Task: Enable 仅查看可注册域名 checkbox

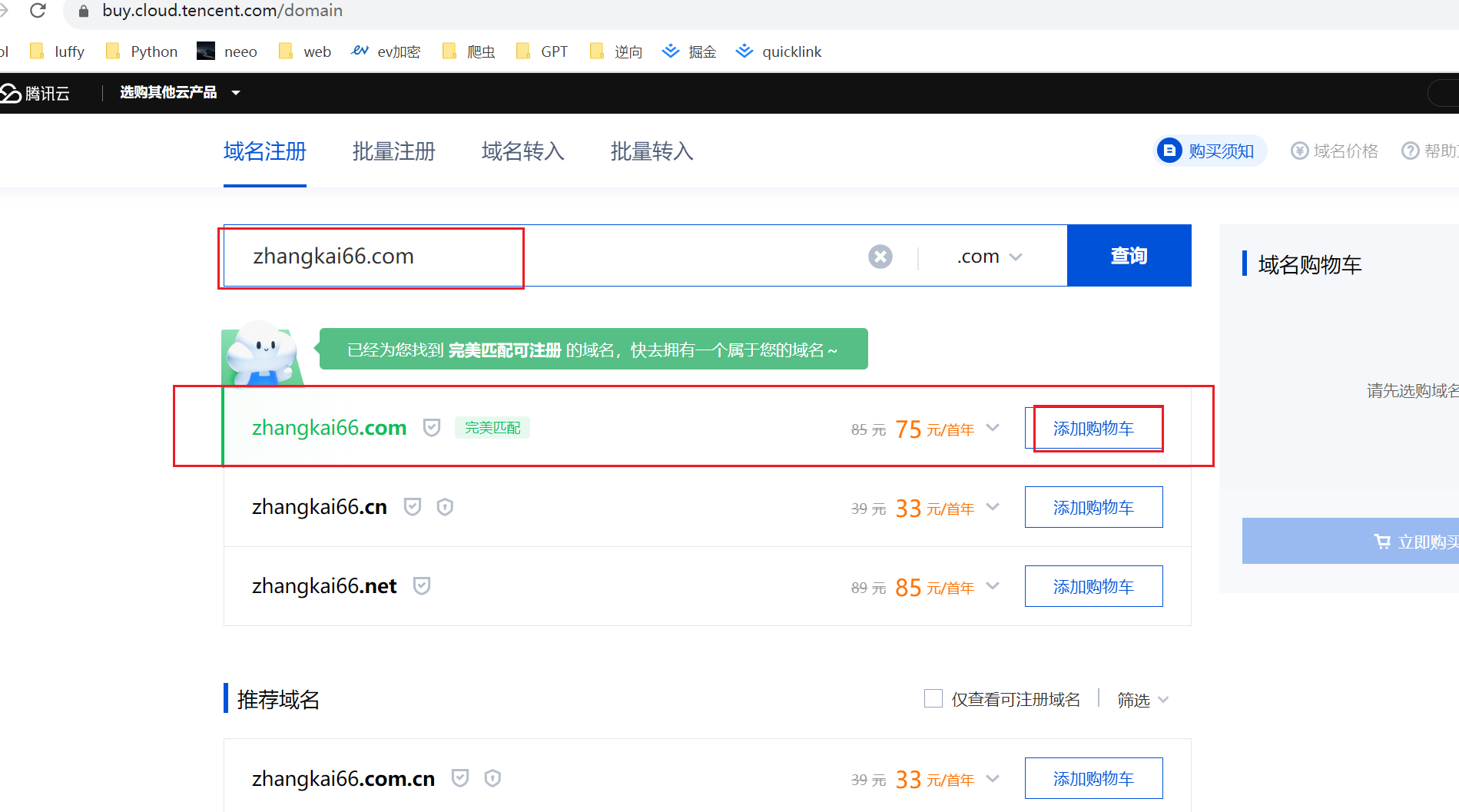Action: tap(933, 699)
